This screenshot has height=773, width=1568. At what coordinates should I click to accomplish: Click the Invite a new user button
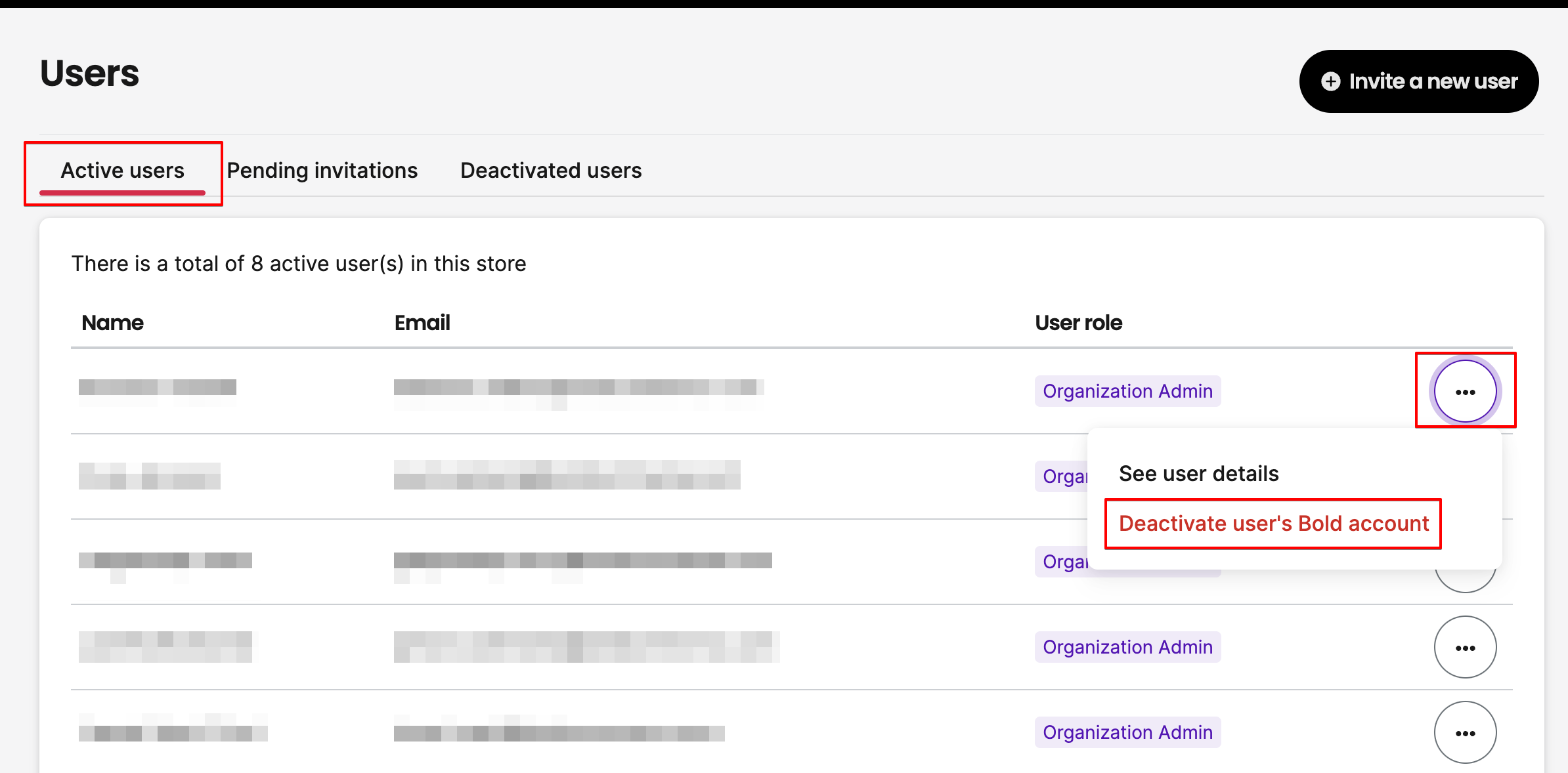(1418, 81)
